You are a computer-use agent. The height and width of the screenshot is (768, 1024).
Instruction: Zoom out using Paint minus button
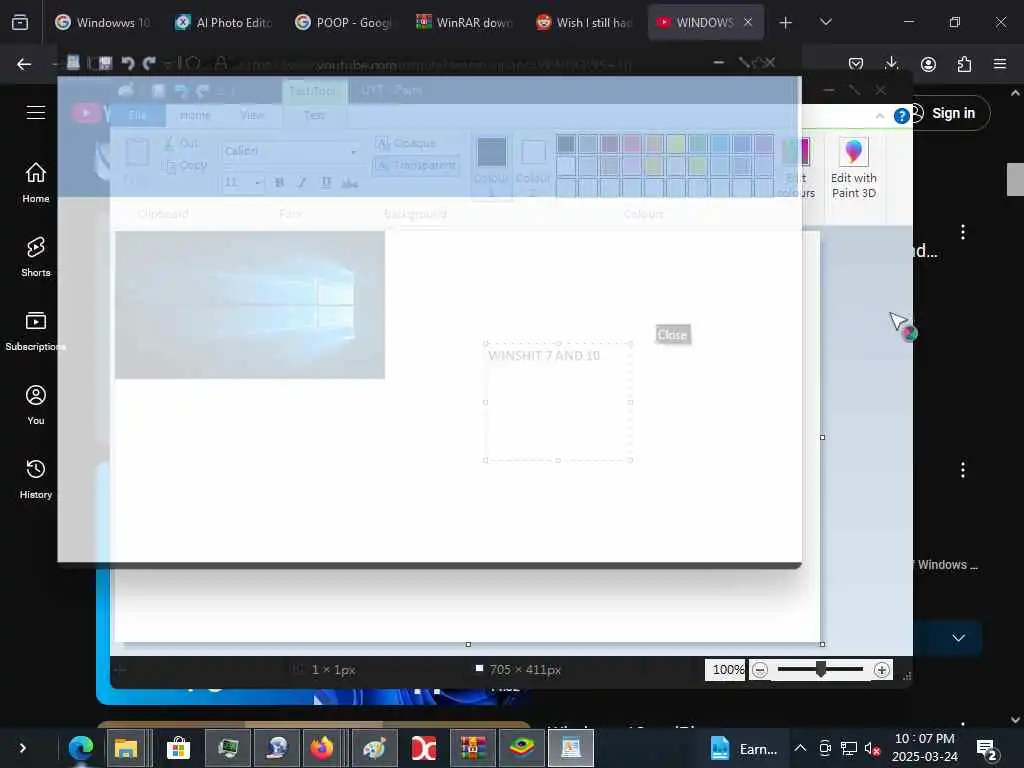coord(760,670)
